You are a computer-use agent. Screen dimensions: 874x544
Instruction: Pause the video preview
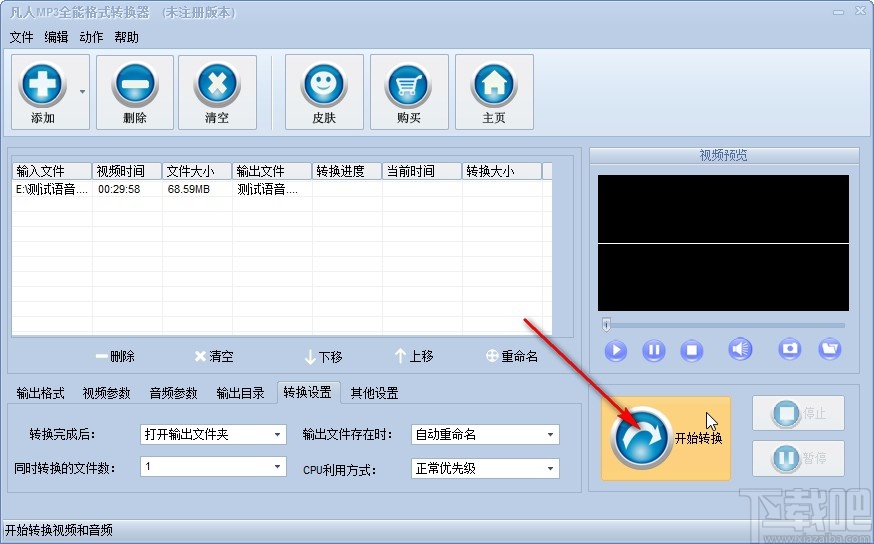click(654, 351)
